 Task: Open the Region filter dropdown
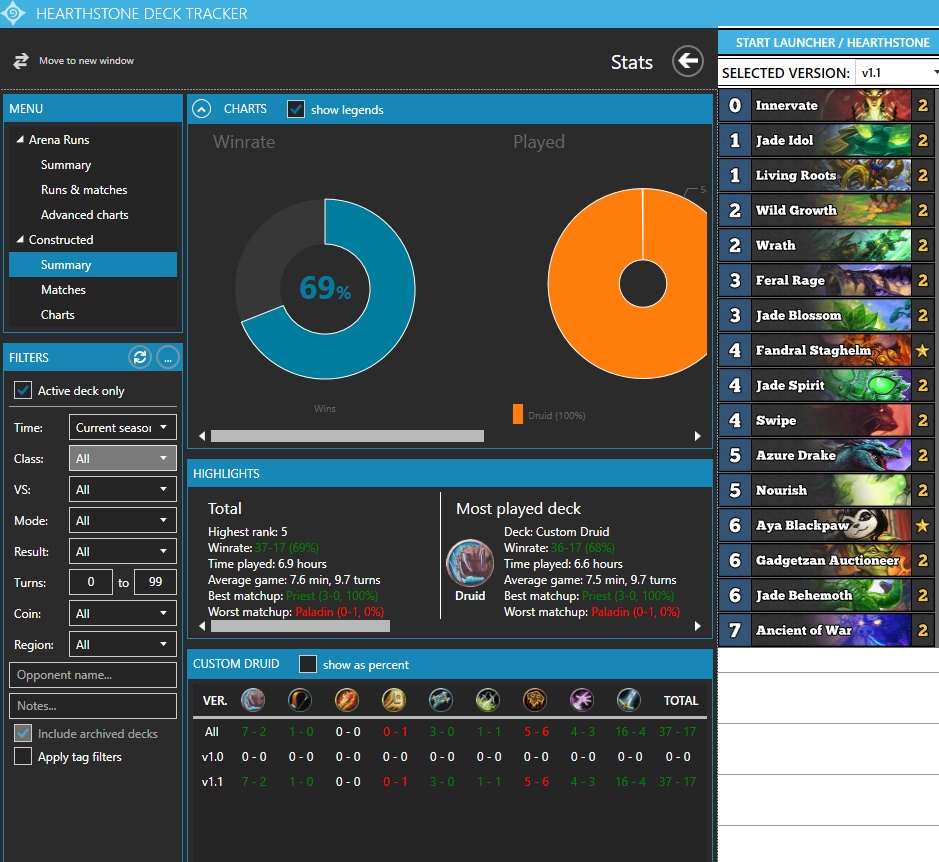123,645
